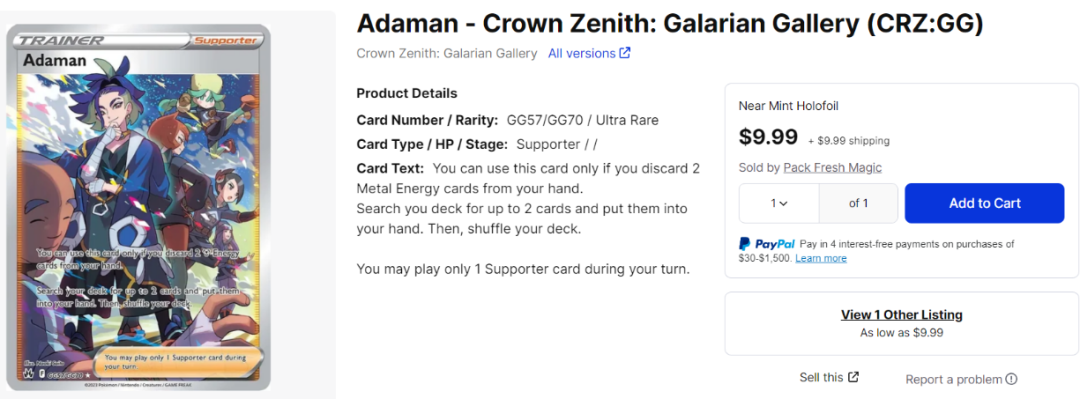Open PayPal Learn more link
Image resolution: width=1080 pixels, height=399 pixels.
[821, 258]
